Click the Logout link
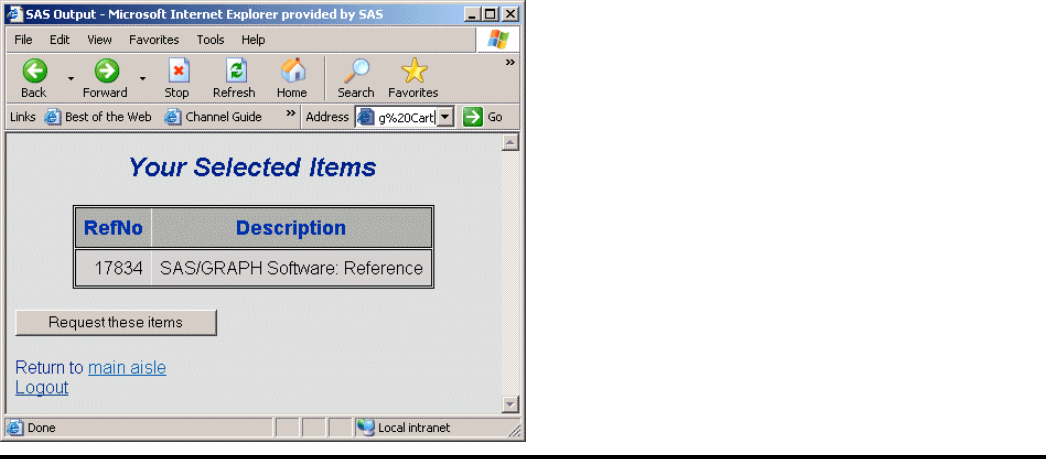1046x459 pixels. click(42, 388)
